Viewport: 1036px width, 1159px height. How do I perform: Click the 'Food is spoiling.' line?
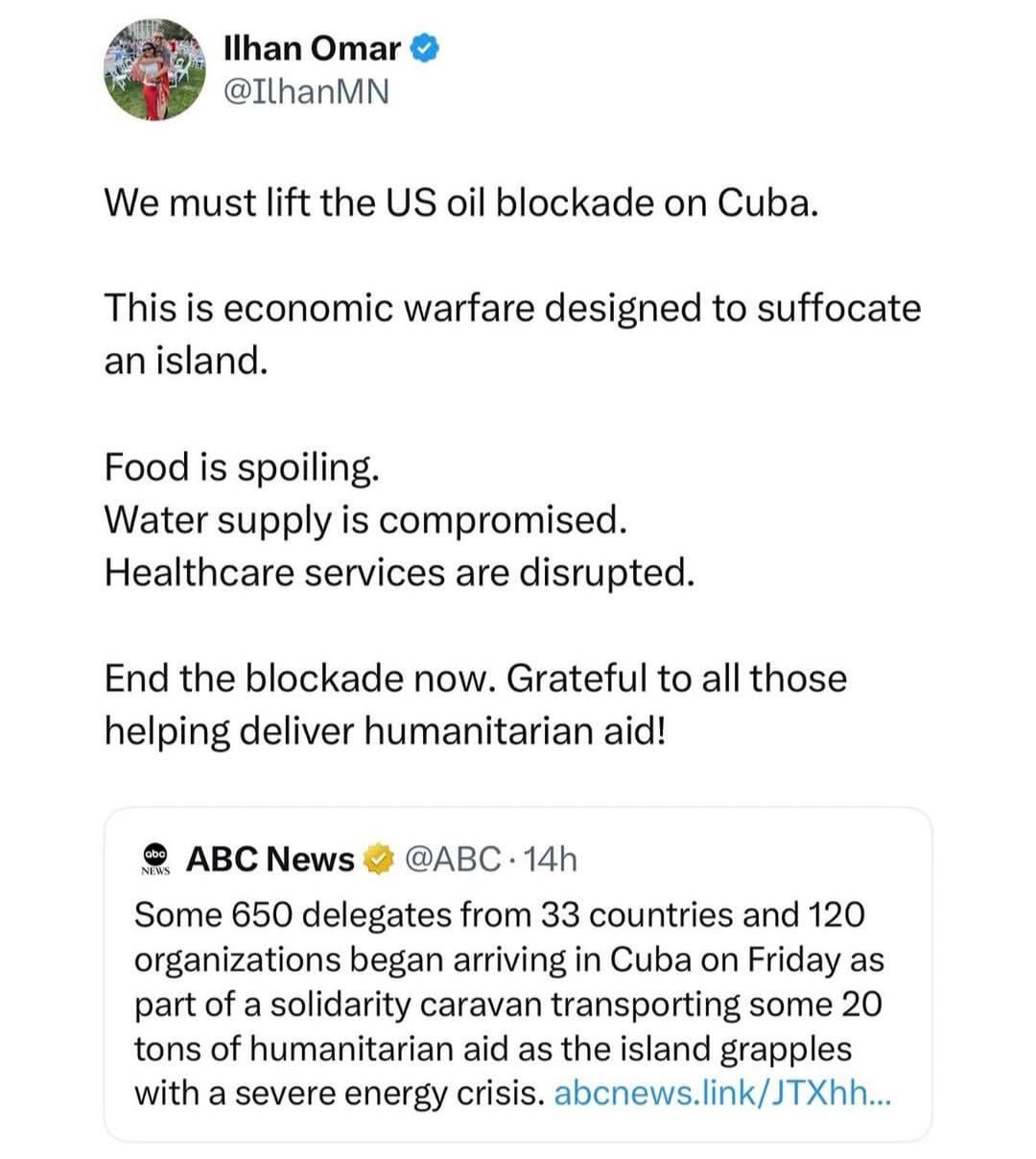coord(242,466)
